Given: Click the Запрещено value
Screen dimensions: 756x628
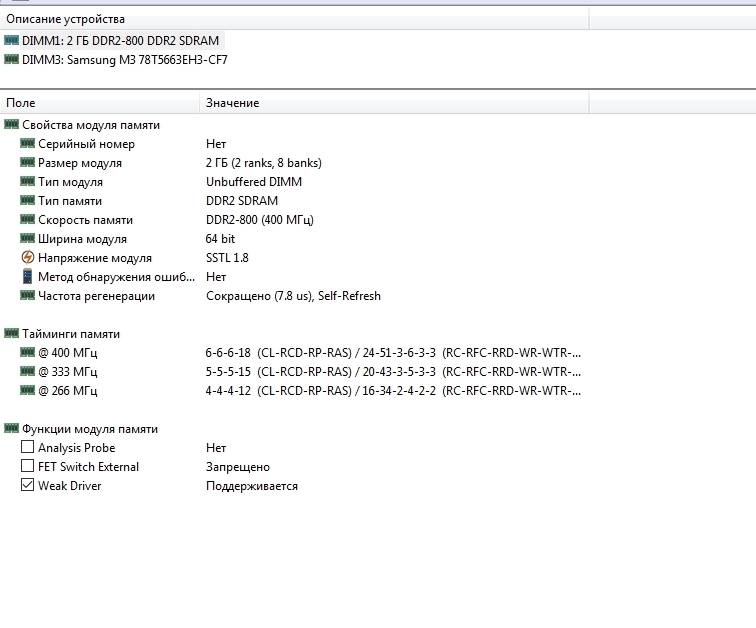Looking at the screenshot, I should (x=238, y=467).
